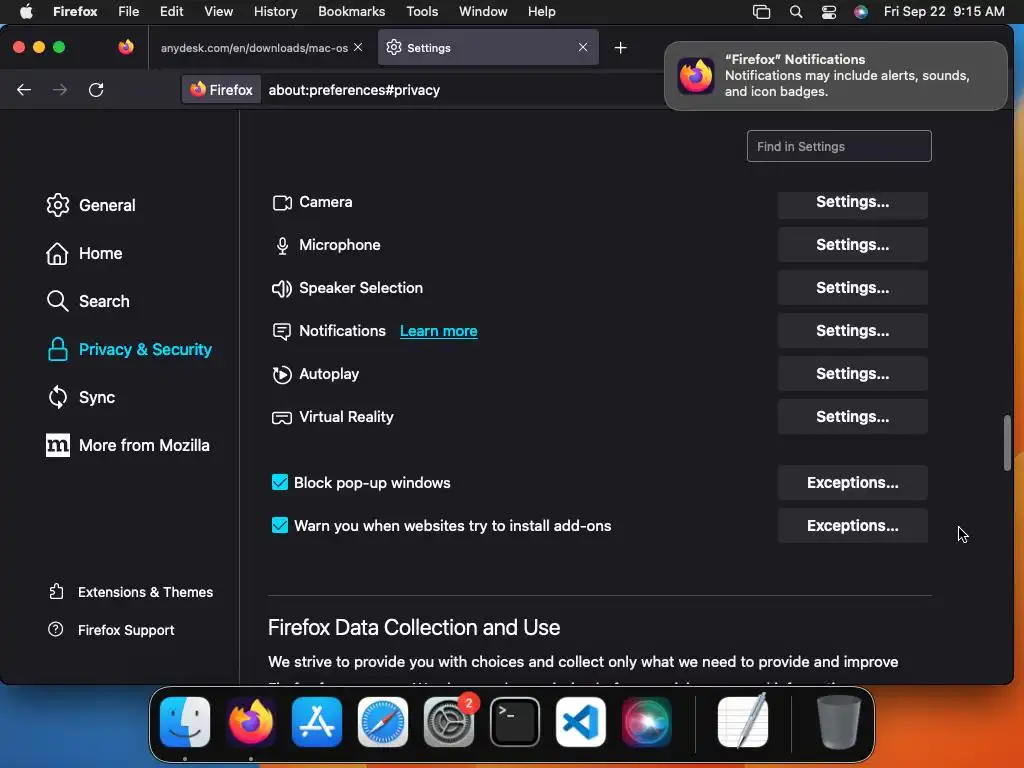Open the Bookmarks menu
Viewport: 1024px width, 768px height.
pyautogui.click(x=351, y=12)
